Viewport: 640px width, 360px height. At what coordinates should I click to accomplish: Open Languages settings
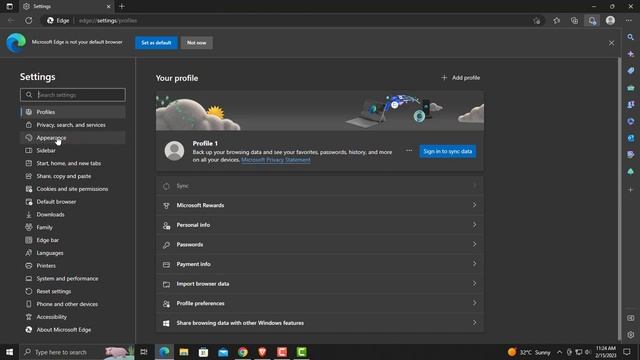[x=73, y=253]
